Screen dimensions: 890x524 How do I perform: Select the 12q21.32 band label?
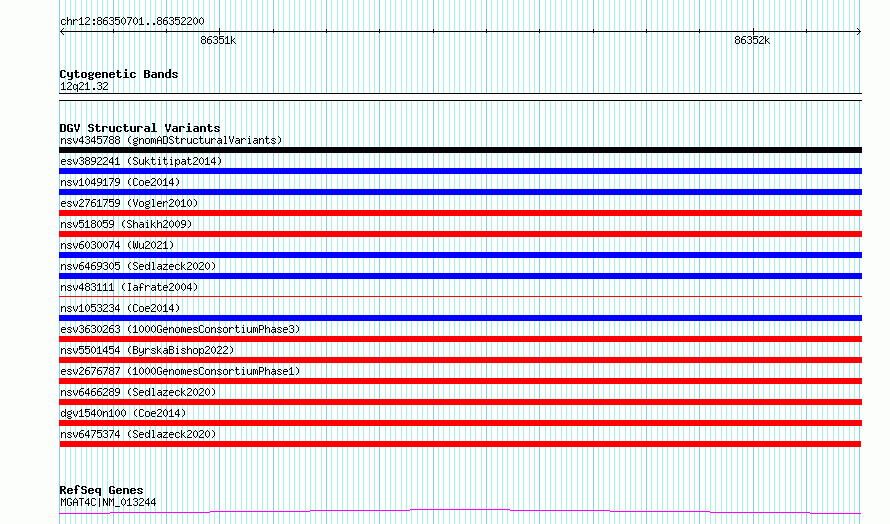pyautogui.click(x=84, y=86)
